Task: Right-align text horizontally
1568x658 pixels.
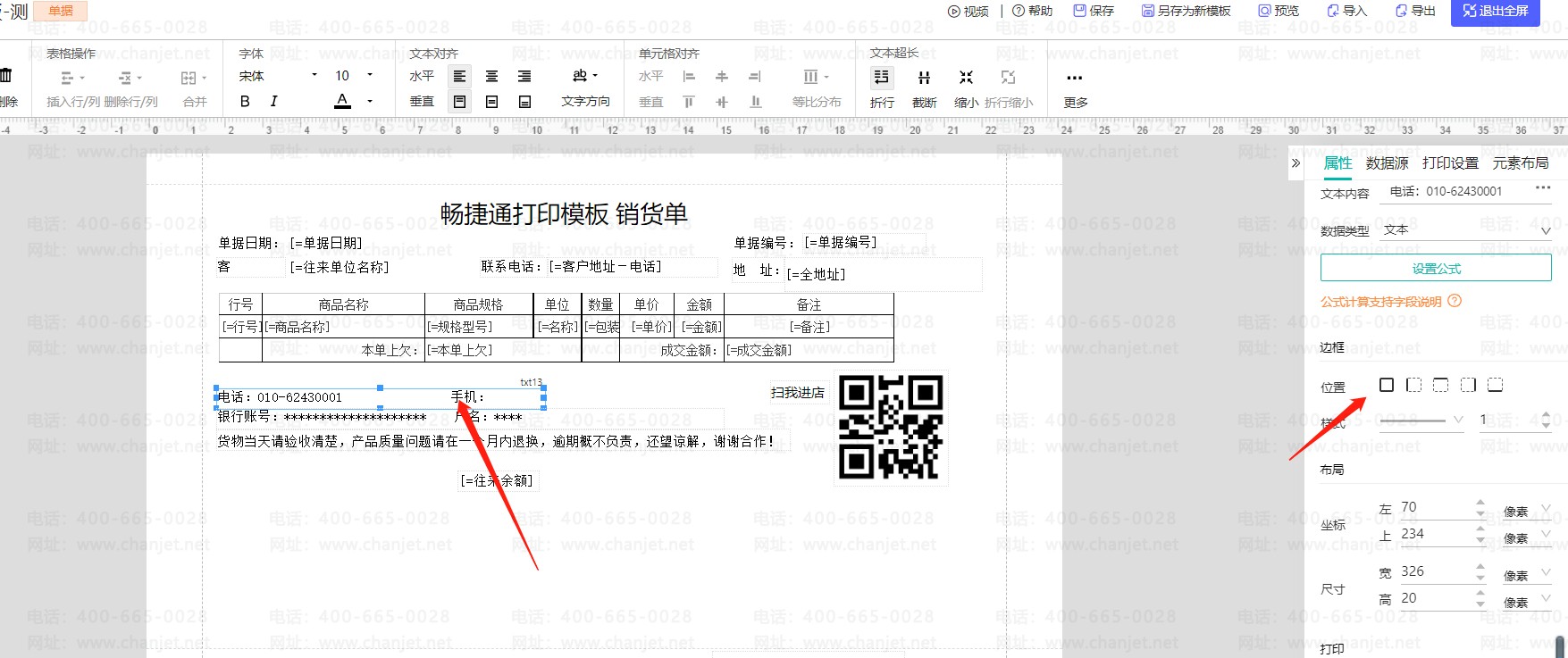Action: tap(524, 77)
